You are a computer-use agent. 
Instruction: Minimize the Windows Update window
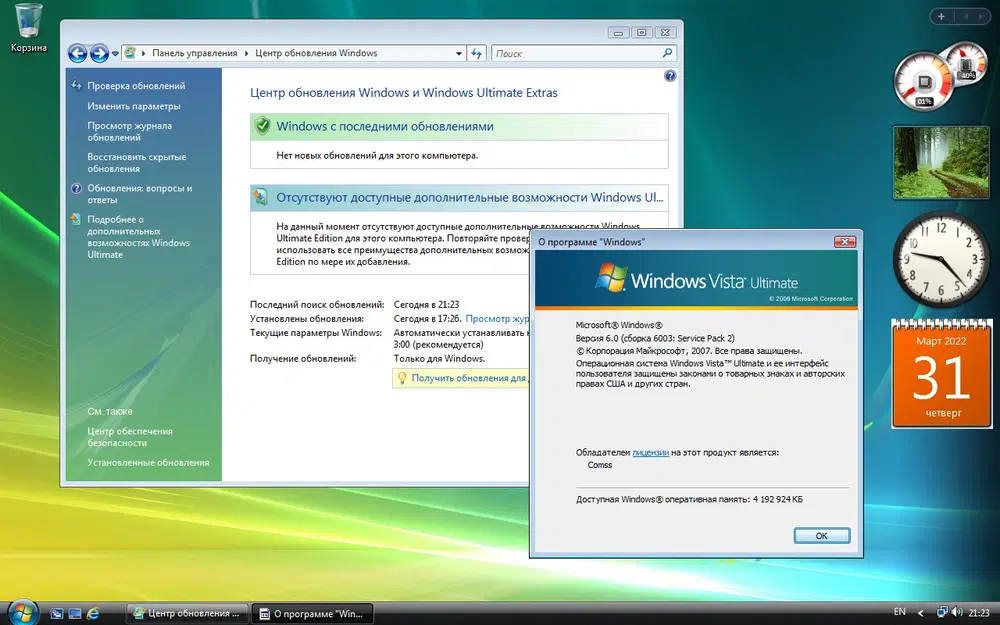618,33
